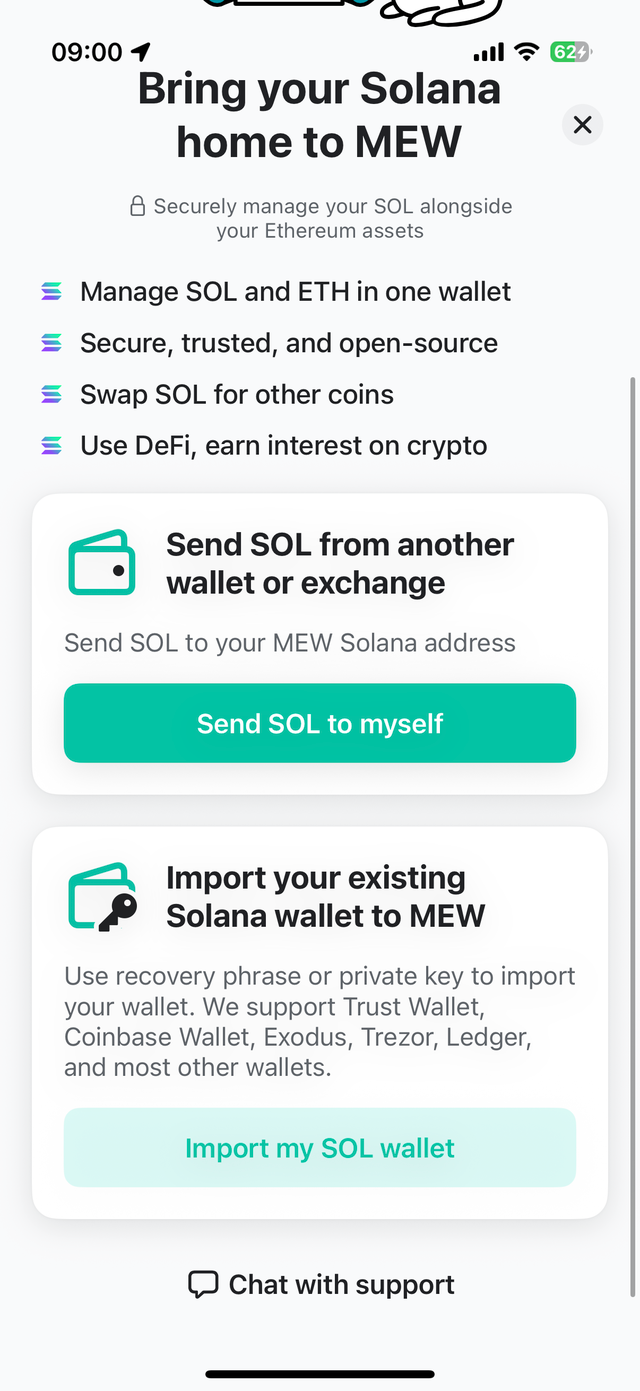Click the Solana logo beside Swap SOL bullet
Viewport: 640px width, 1391px height.
51,394
